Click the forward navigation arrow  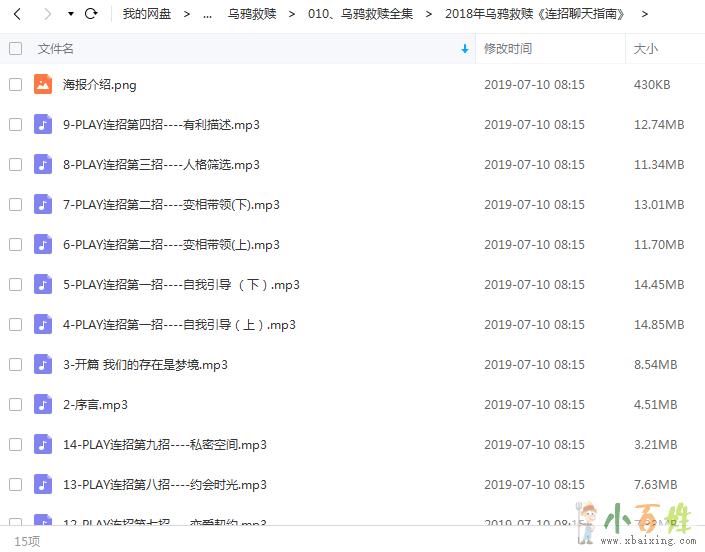[x=45, y=14]
